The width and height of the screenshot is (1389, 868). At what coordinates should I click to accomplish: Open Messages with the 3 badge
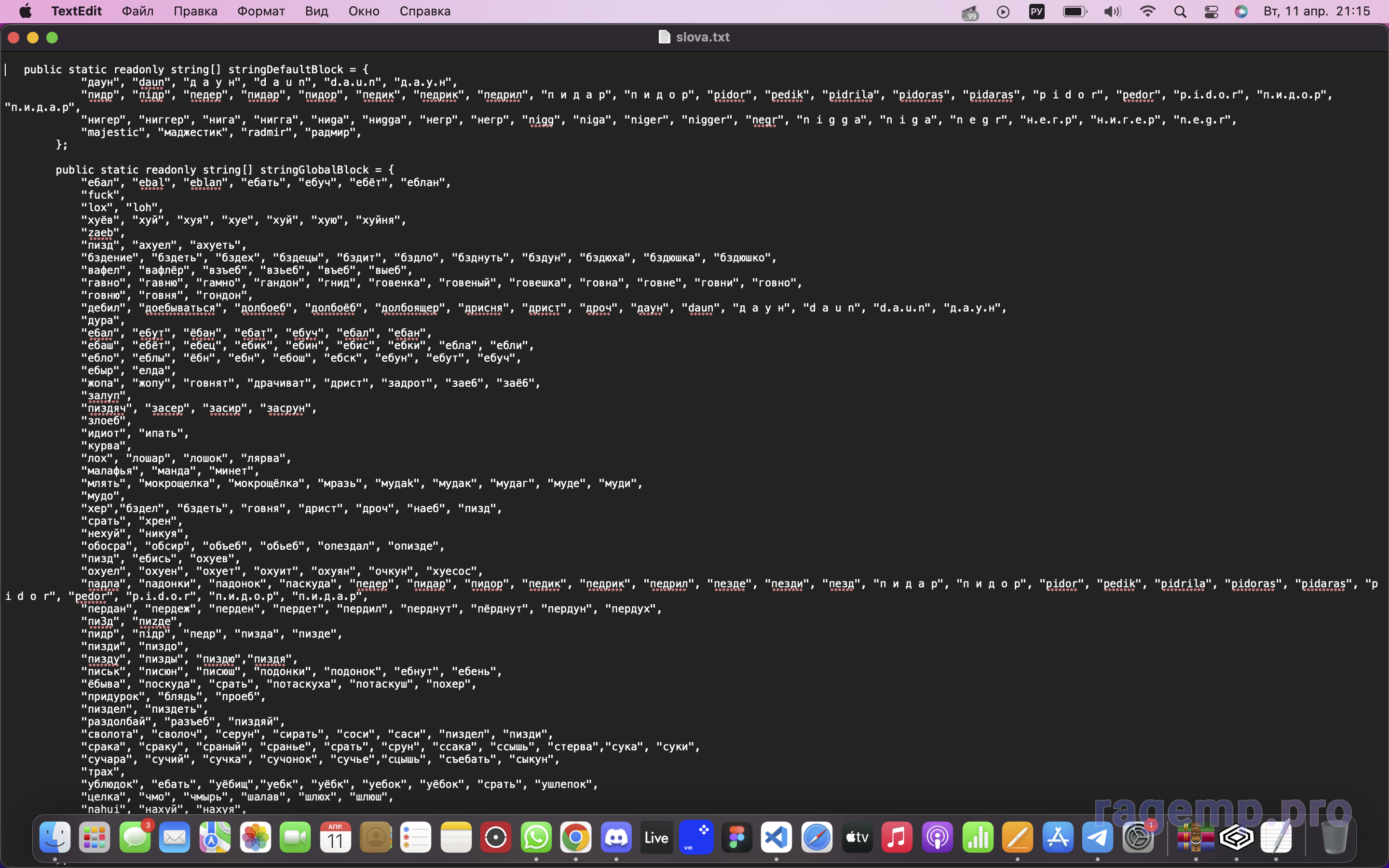point(135,838)
